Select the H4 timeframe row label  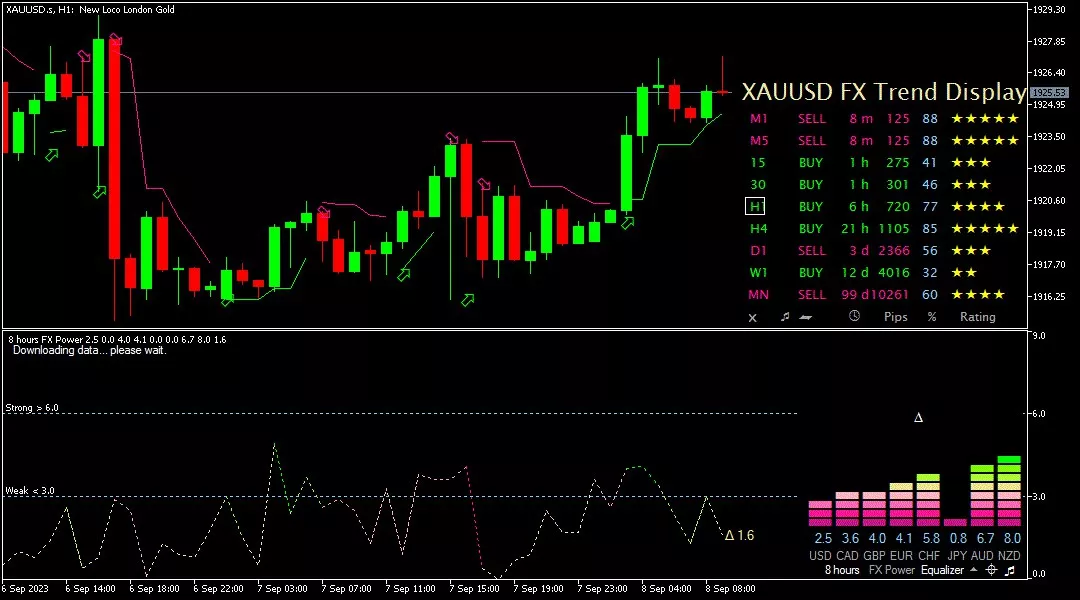click(758, 229)
